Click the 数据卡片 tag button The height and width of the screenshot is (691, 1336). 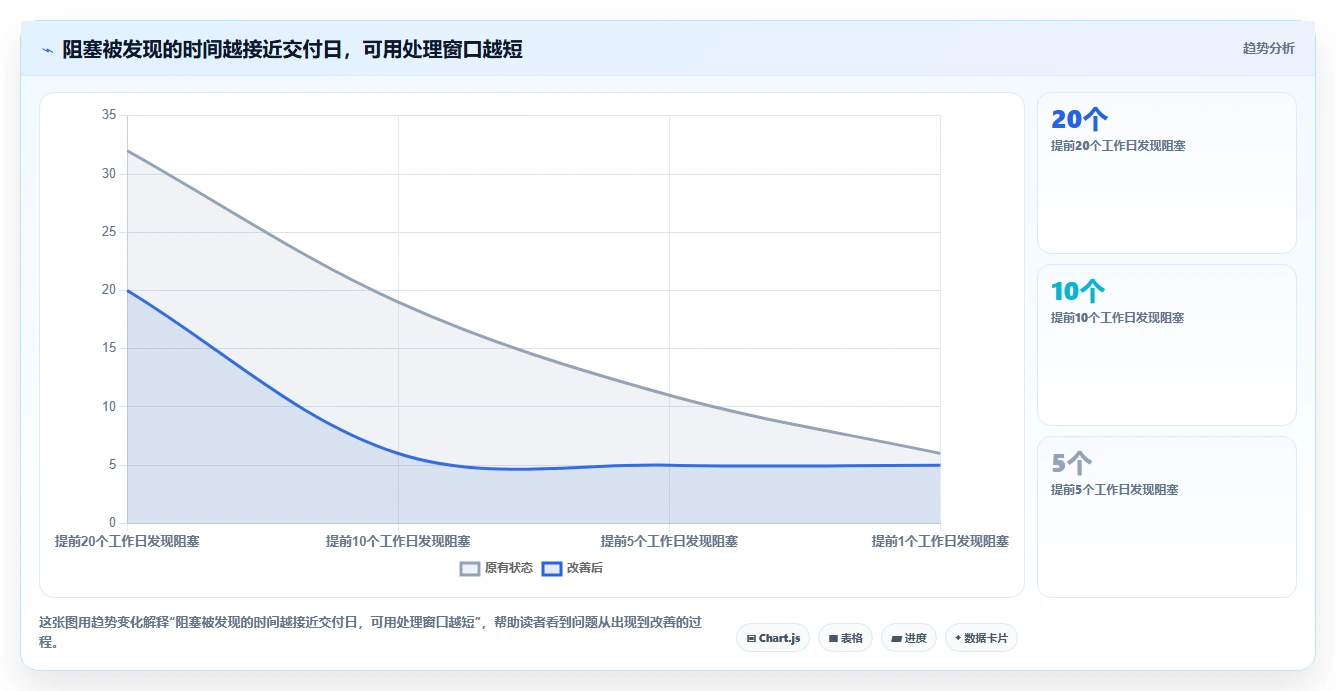[x=981, y=638]
